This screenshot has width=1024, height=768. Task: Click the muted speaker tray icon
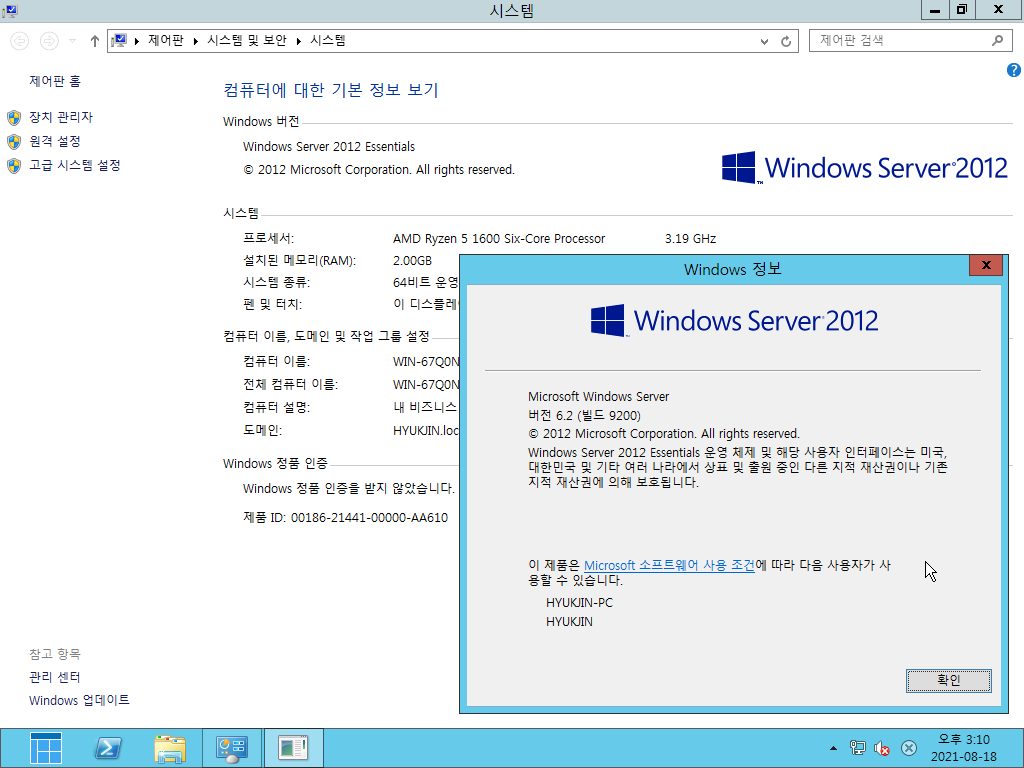pos(882,748)
